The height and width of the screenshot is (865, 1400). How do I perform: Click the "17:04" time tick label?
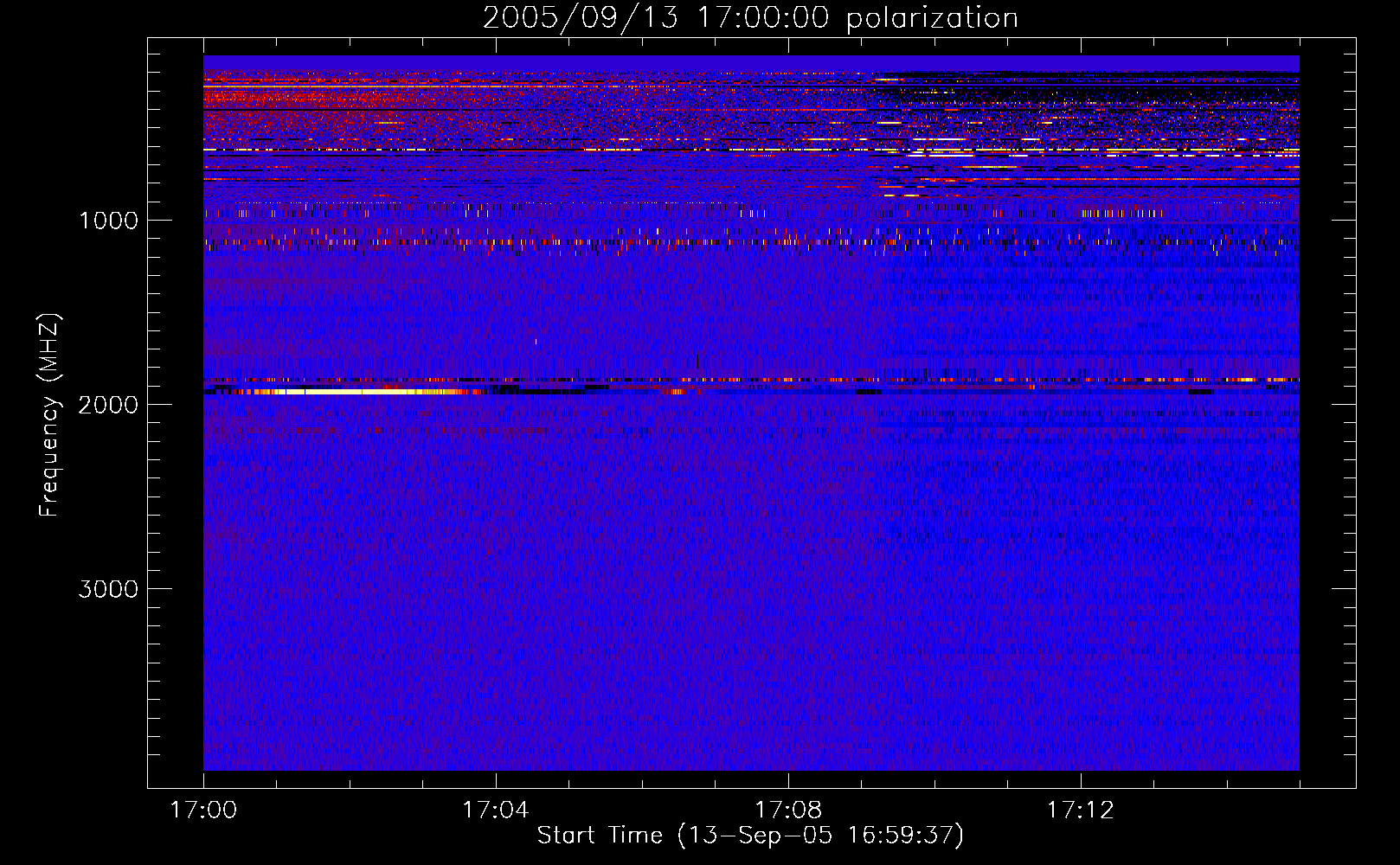point(495,811)
